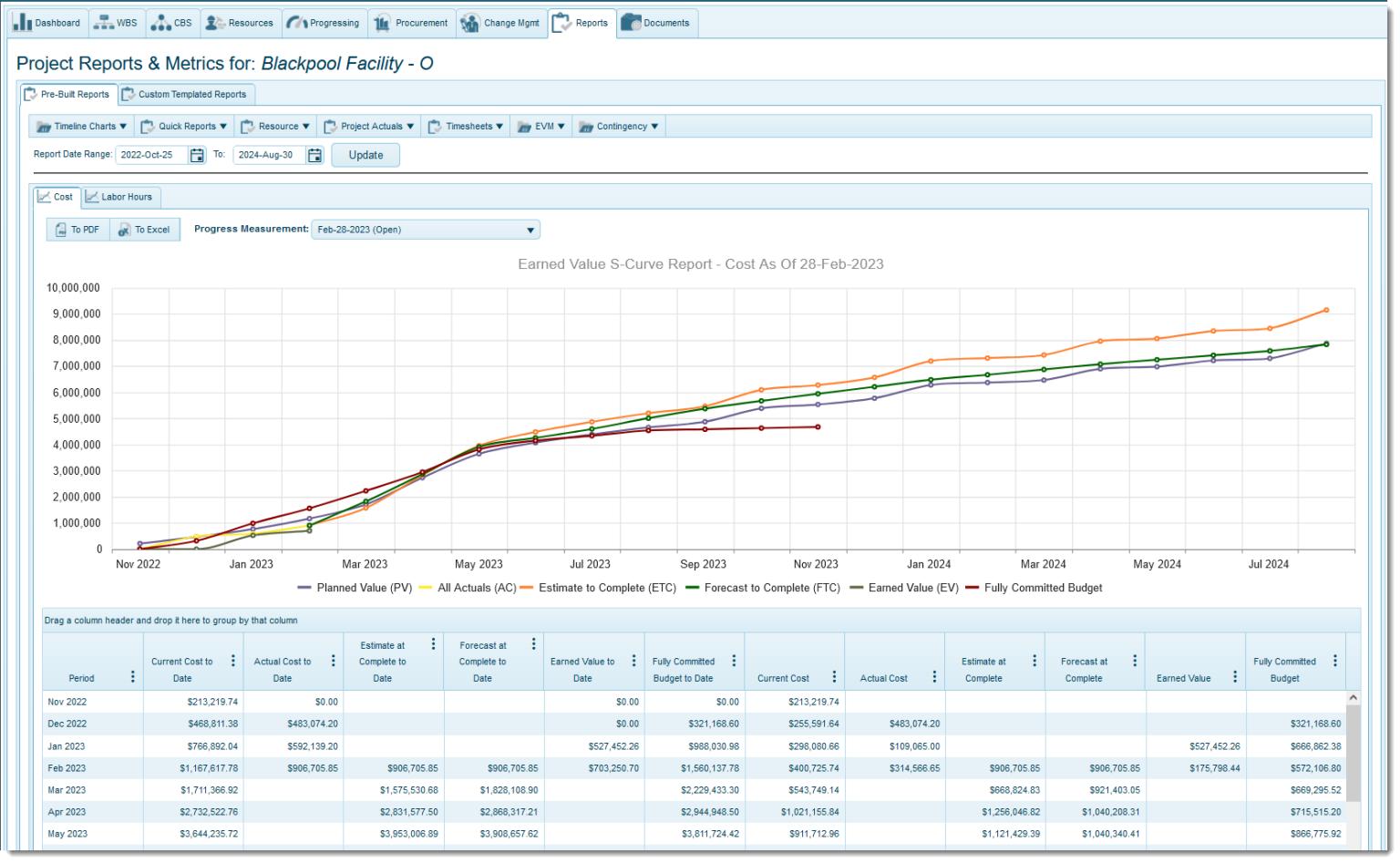
Task: Open the start date calendar picker
Action: pos(197,155)
